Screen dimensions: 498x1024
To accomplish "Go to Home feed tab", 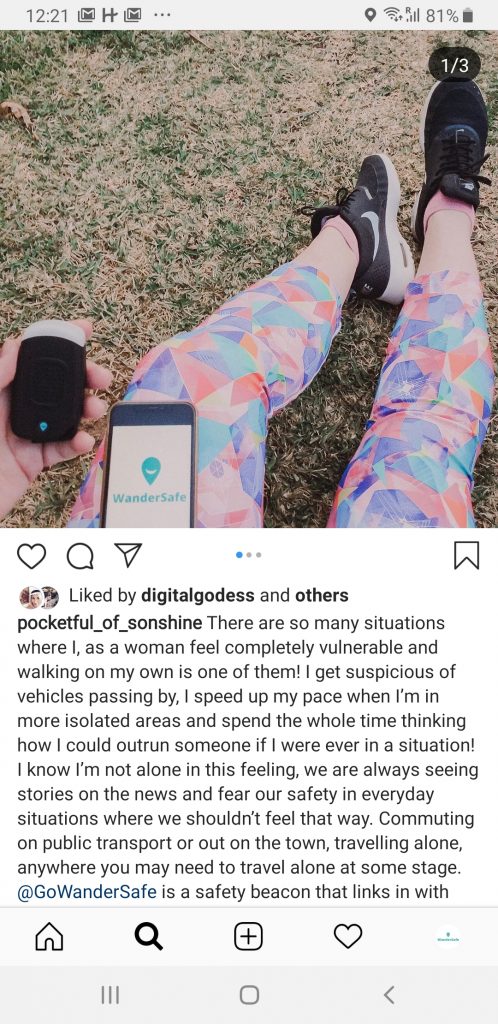I will pyautogui.click(x=50, y=936).
